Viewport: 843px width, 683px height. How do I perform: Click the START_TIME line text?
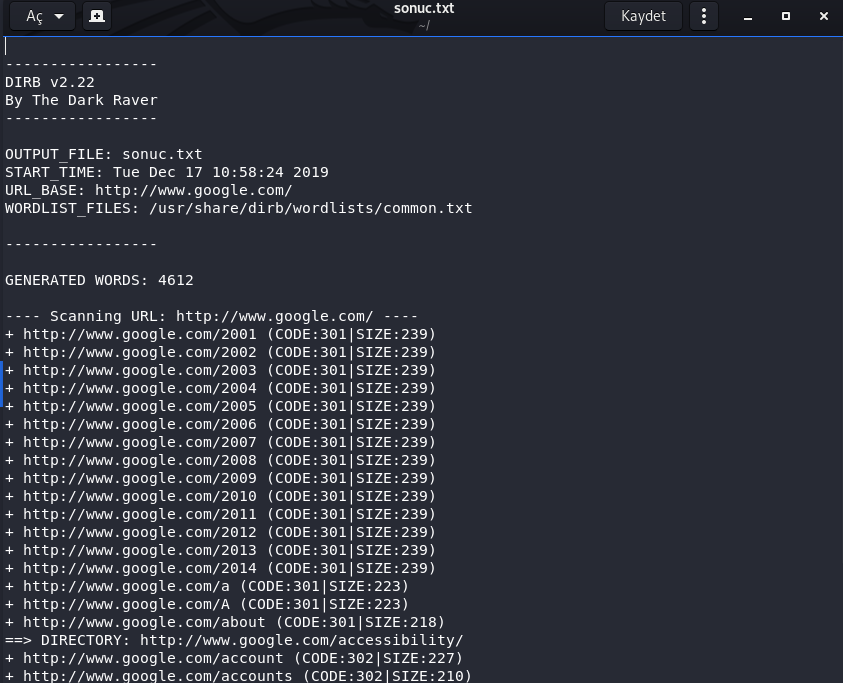(x=167, y=172)
